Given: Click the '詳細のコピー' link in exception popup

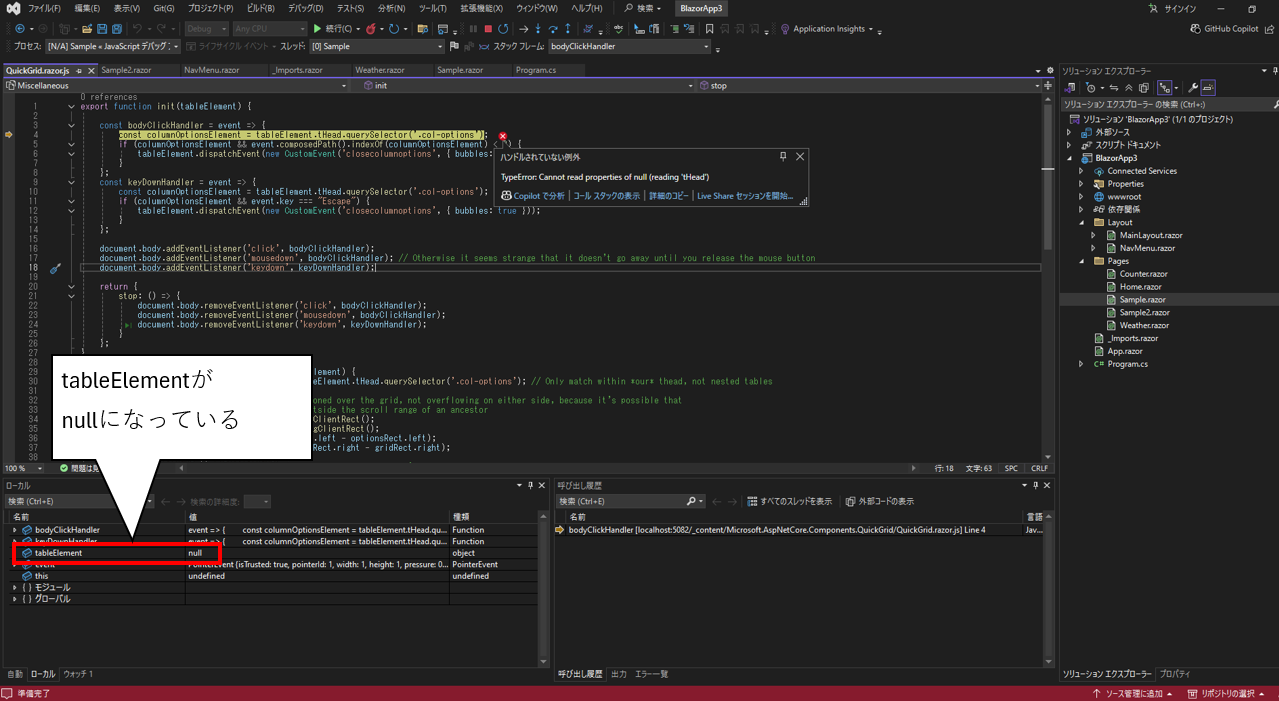Looking at the screenshot, I should point(669,196).
